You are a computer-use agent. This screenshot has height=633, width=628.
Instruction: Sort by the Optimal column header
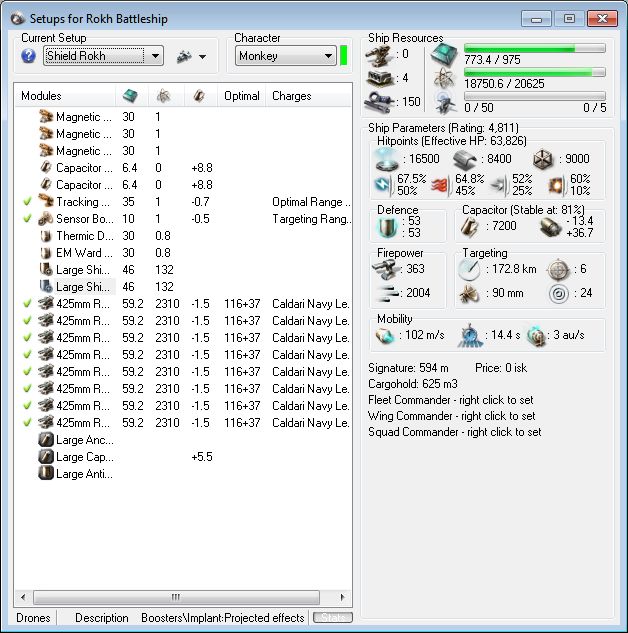pos(242,96)
